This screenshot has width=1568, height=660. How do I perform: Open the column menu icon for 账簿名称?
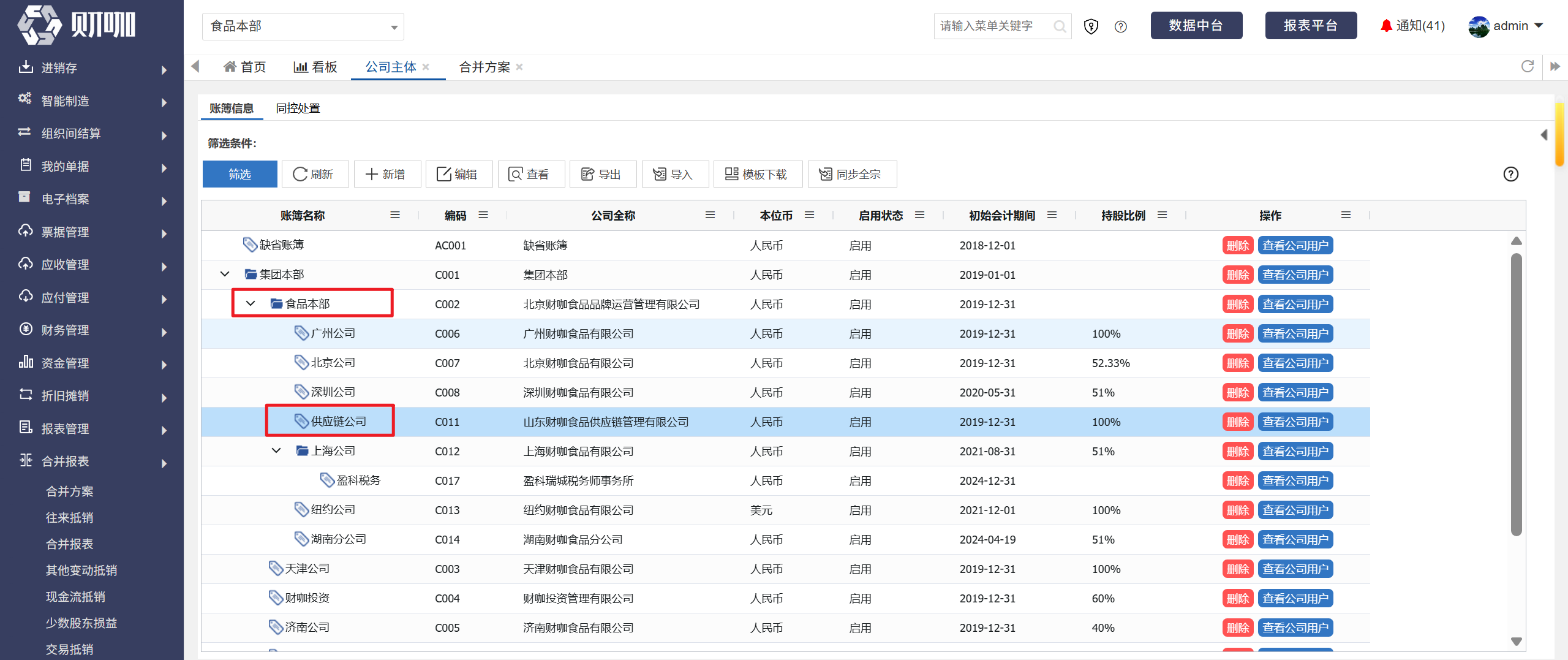(x=395, y=215)
